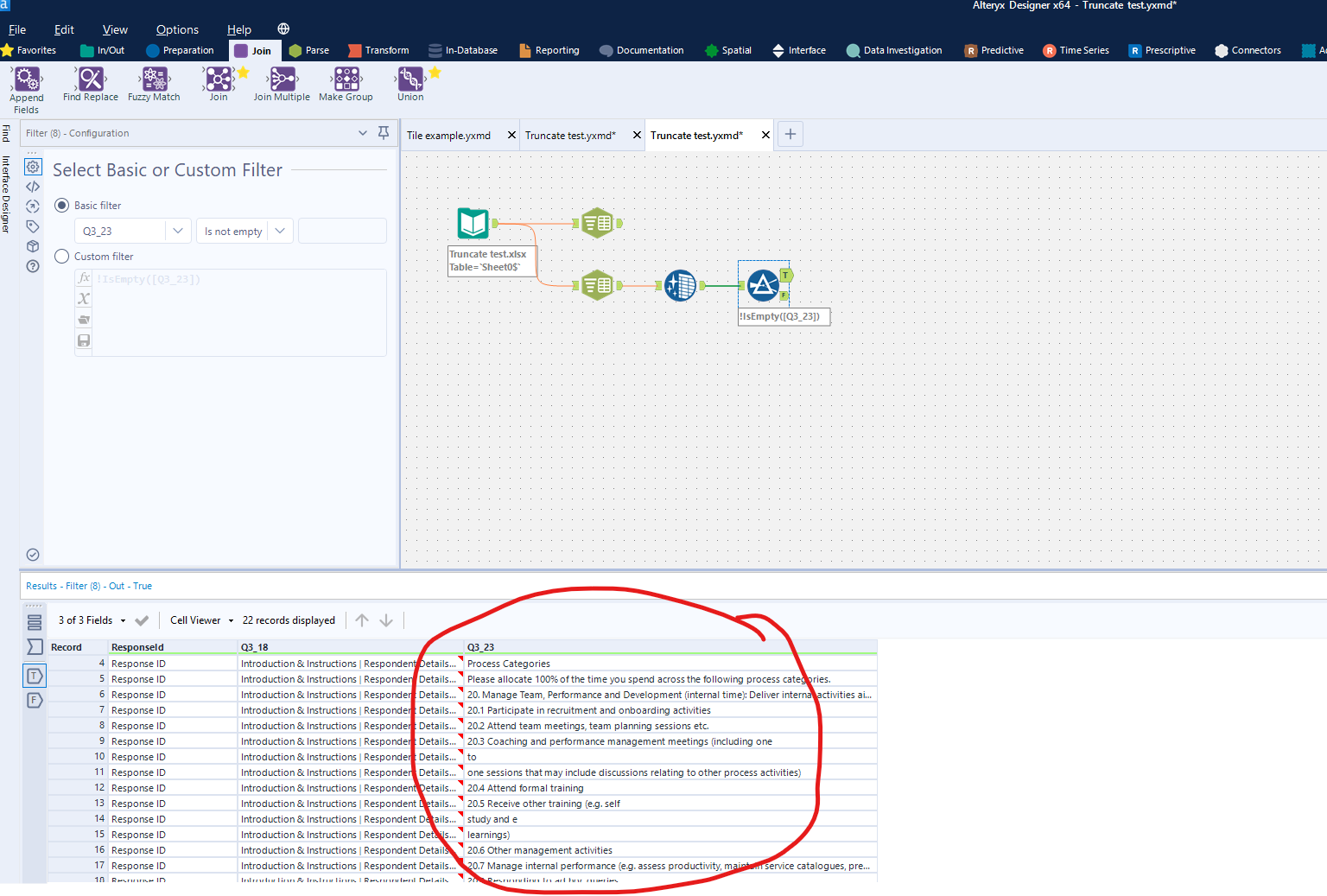Screen dimensions: 1327x896
Task: Select the Make Group tool
Action: [x=346, y=84]
